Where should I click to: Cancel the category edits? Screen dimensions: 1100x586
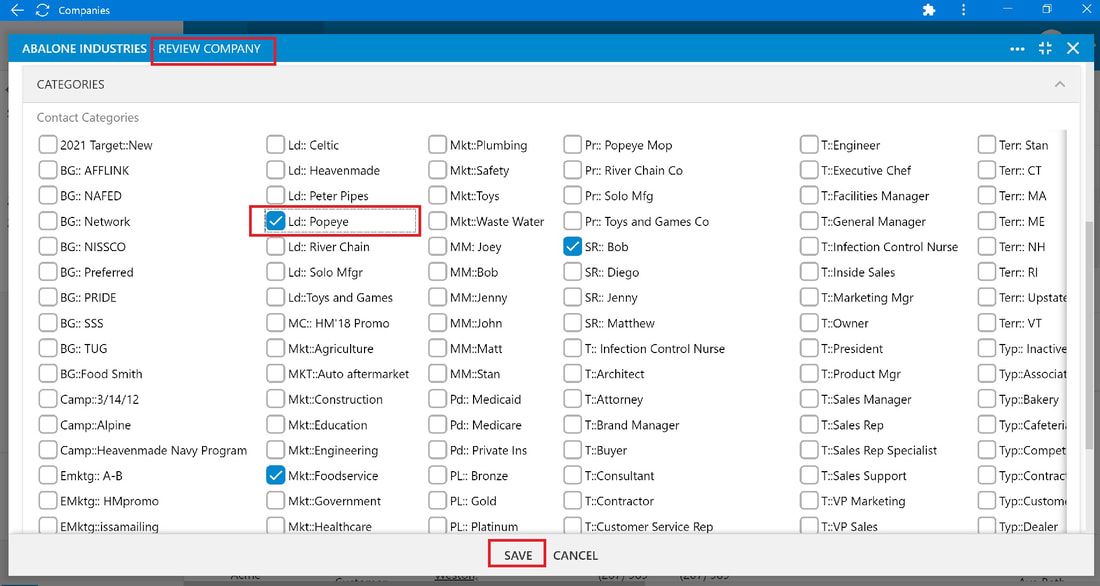[x=575, y=555]
